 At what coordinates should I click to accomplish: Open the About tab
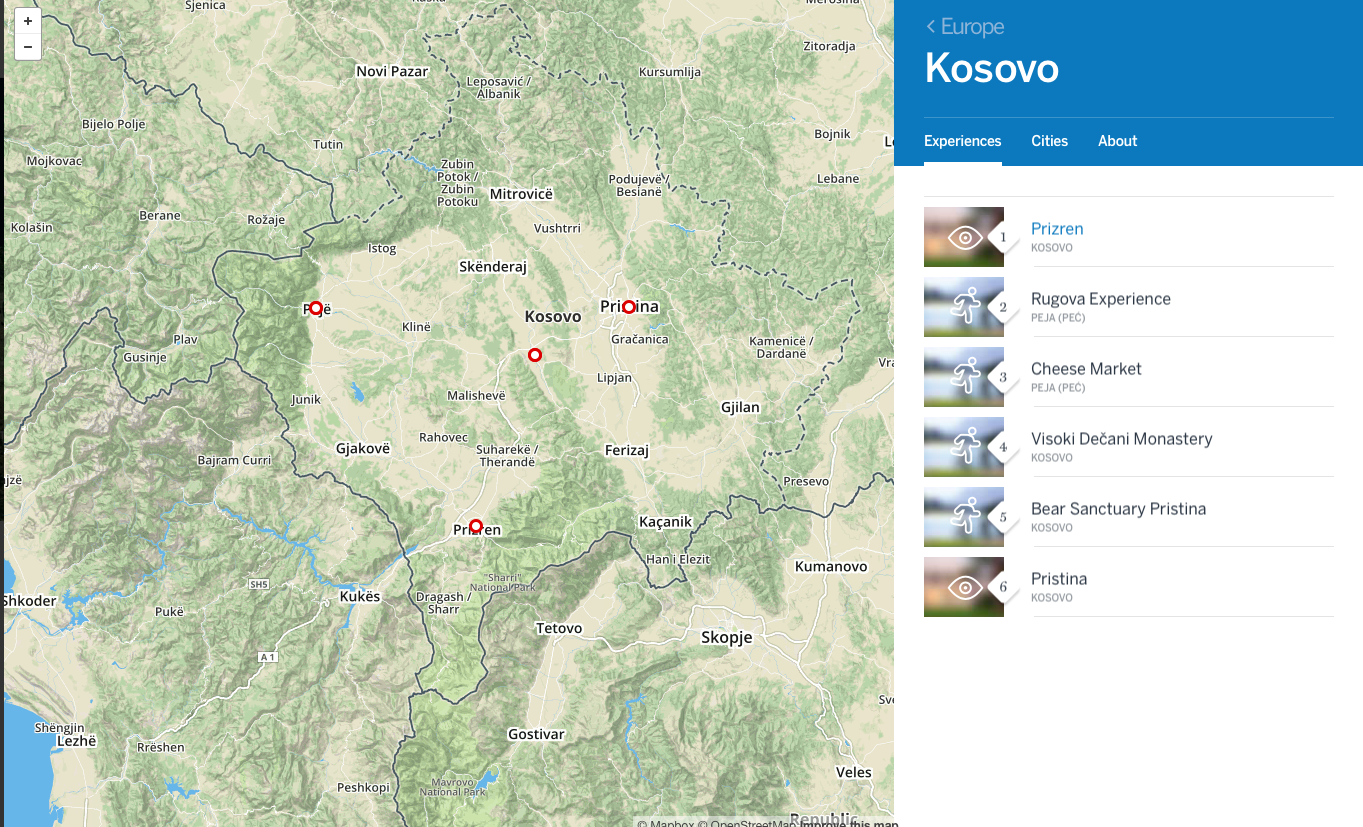(1117, 141)
